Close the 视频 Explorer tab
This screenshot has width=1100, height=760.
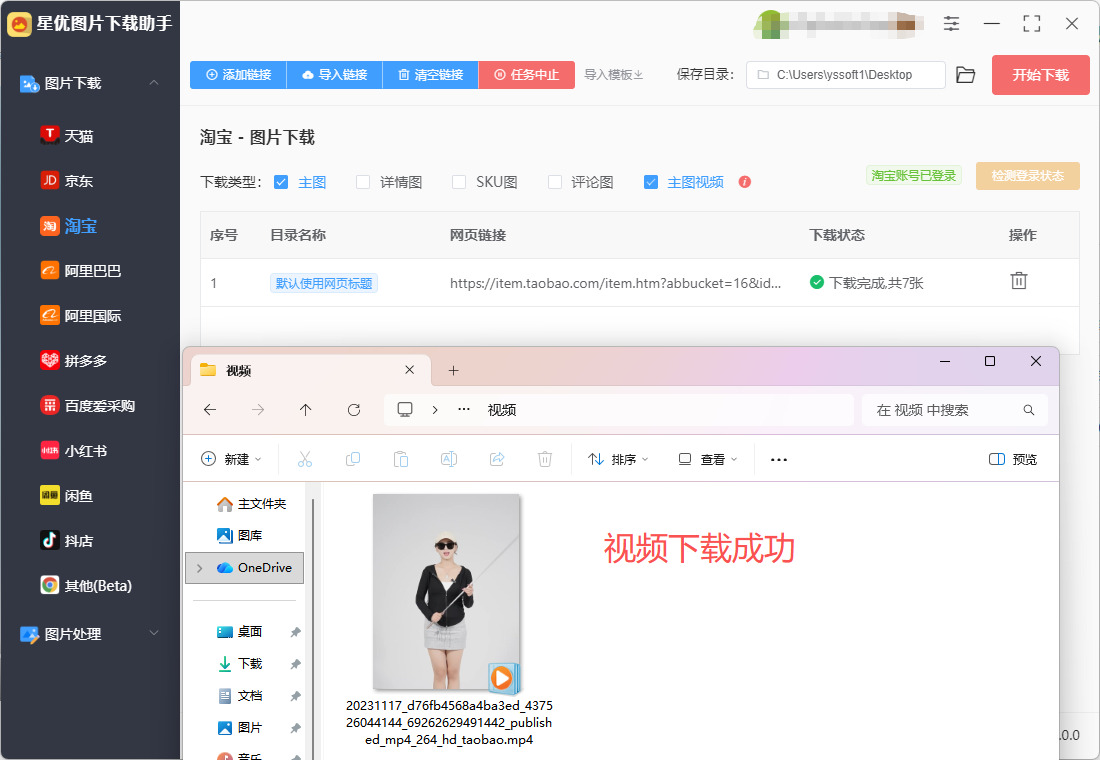[x=410, y=369]
